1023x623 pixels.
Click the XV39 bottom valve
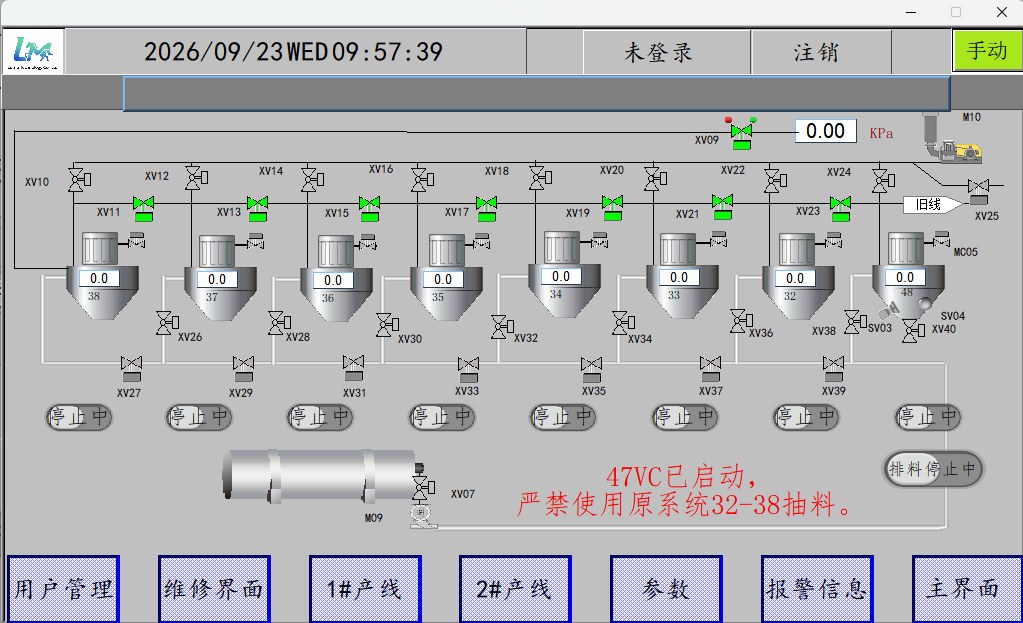coord(833,369)
